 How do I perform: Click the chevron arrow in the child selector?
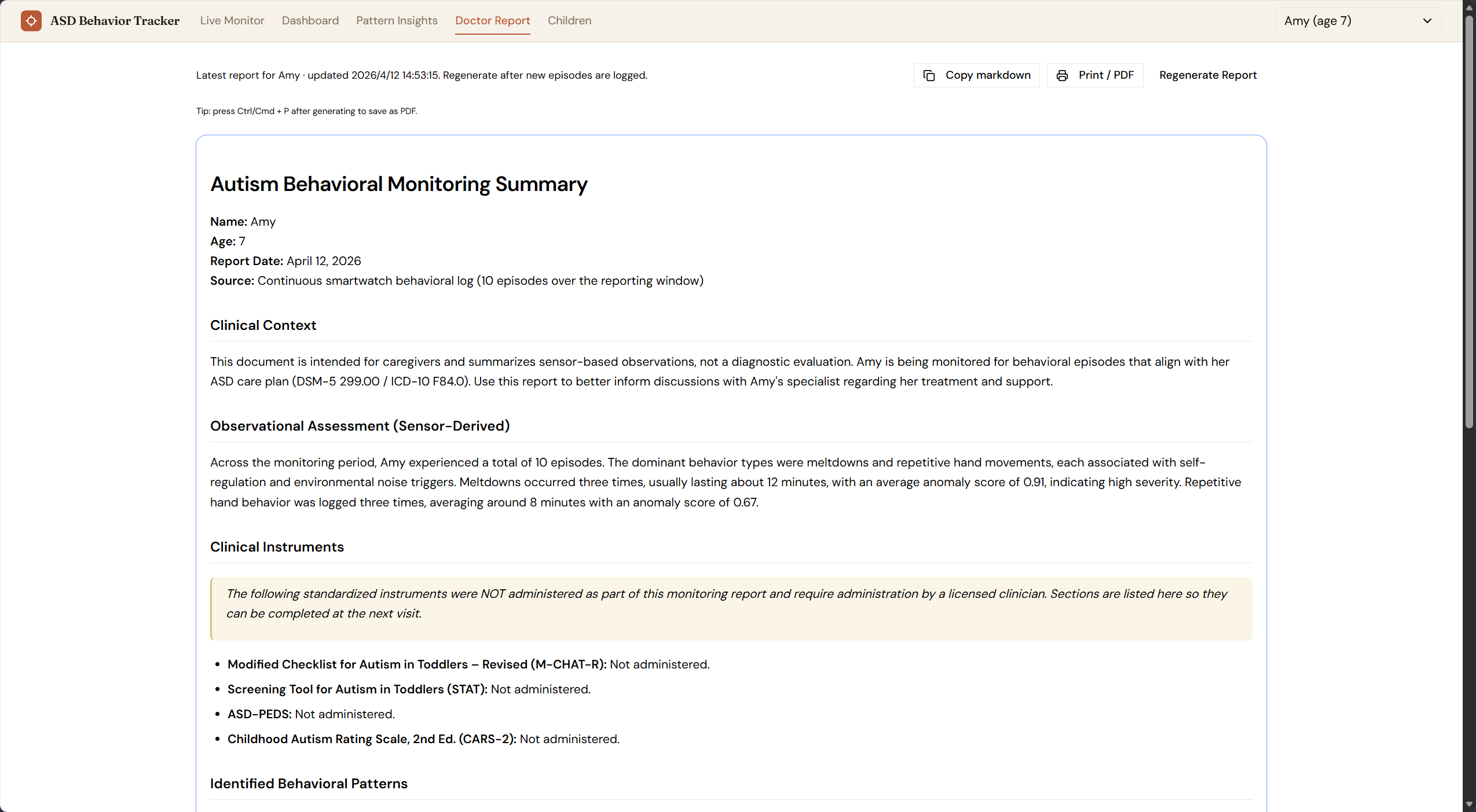pyautogui.click(x=1427, y=21)
